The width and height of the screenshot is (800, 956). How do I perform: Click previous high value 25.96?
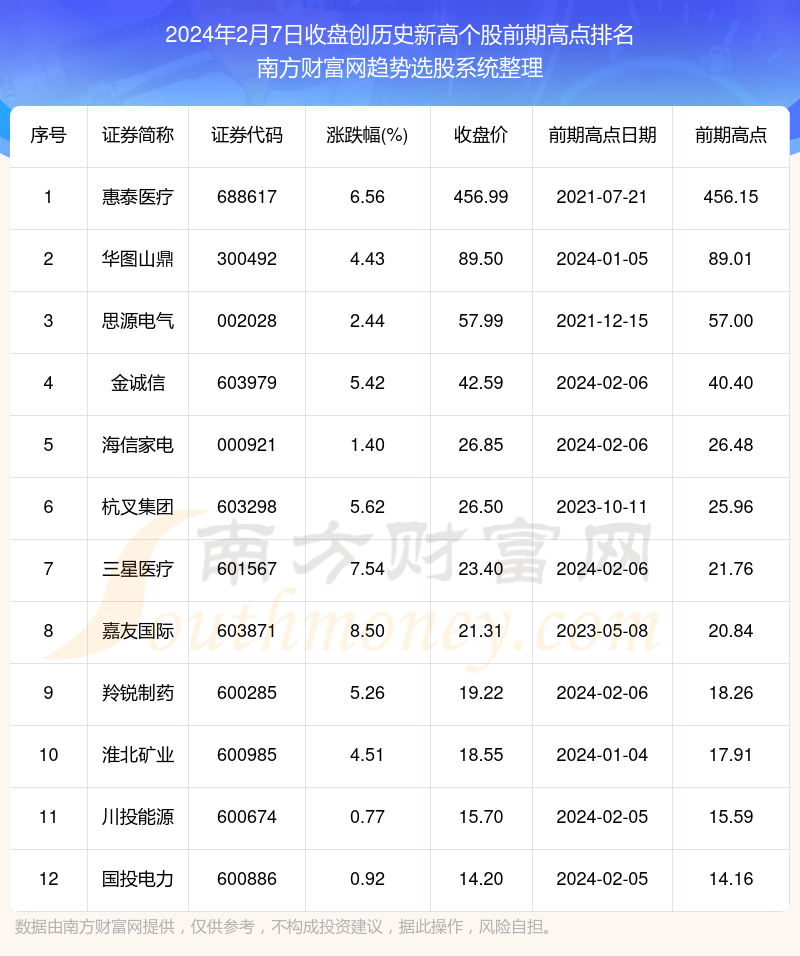click(x=730, y=507)
